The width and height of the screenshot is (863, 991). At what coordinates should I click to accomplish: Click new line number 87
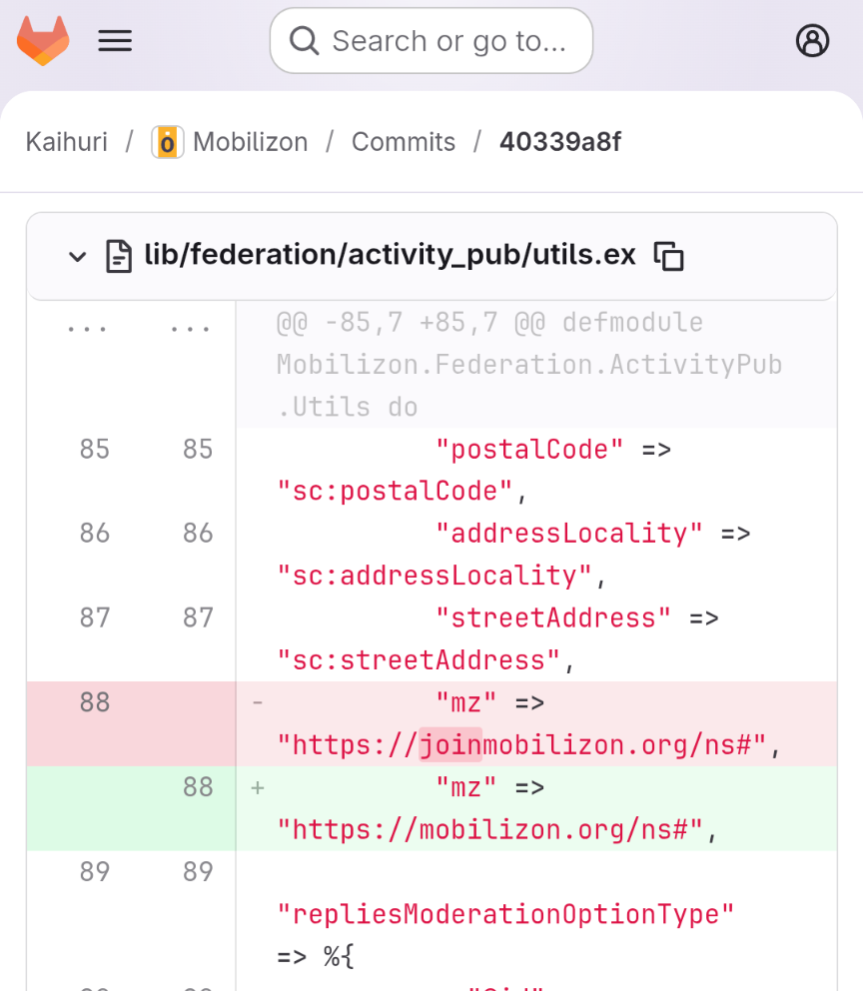point(198,618)
